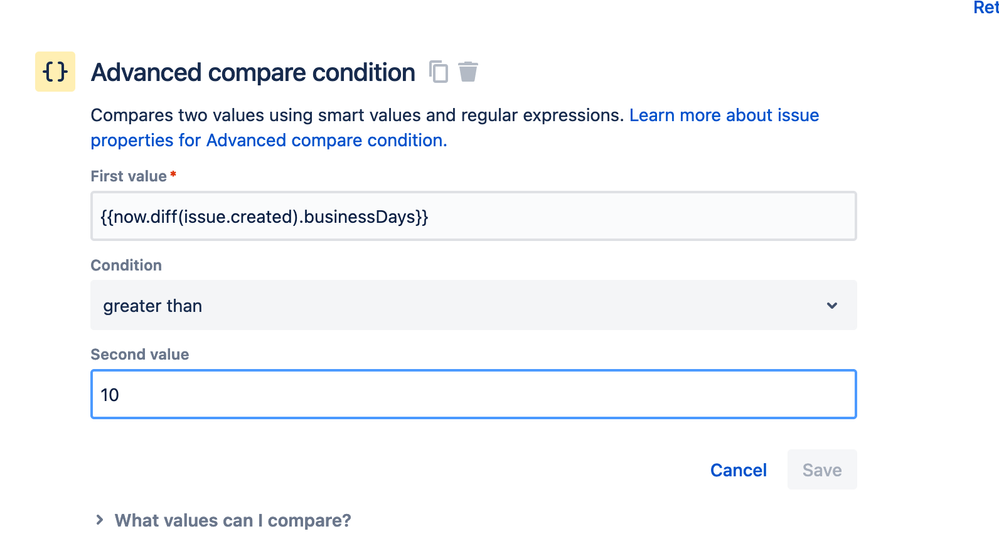The width and height of the screenshot is (999, 536).
Task: Click the chevron arrow in Condition dropdown
Action: (x=832, y=306)
